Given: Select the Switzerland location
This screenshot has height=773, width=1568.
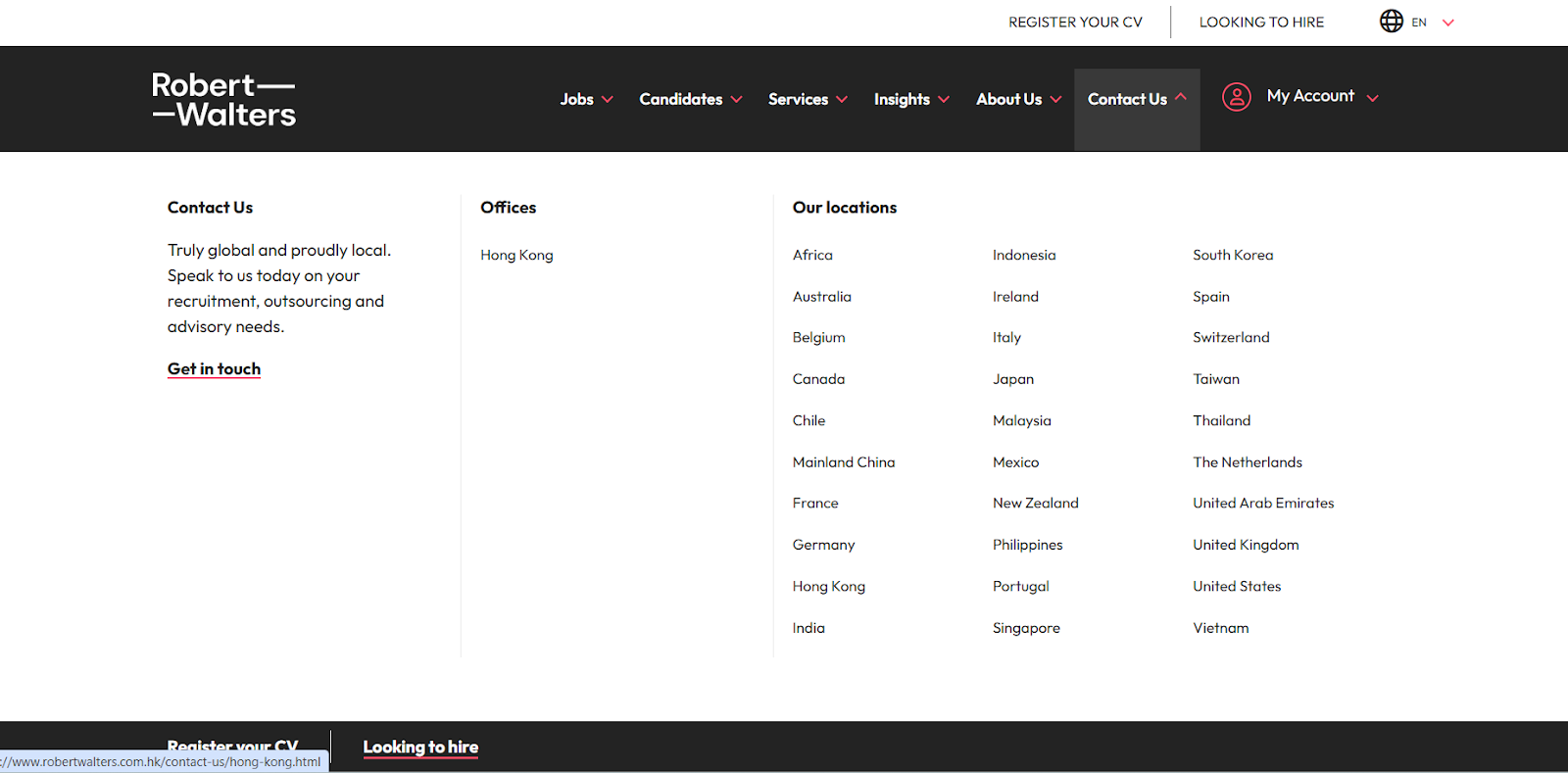Looking at the screenshot, I should [x=1231, y=337].
